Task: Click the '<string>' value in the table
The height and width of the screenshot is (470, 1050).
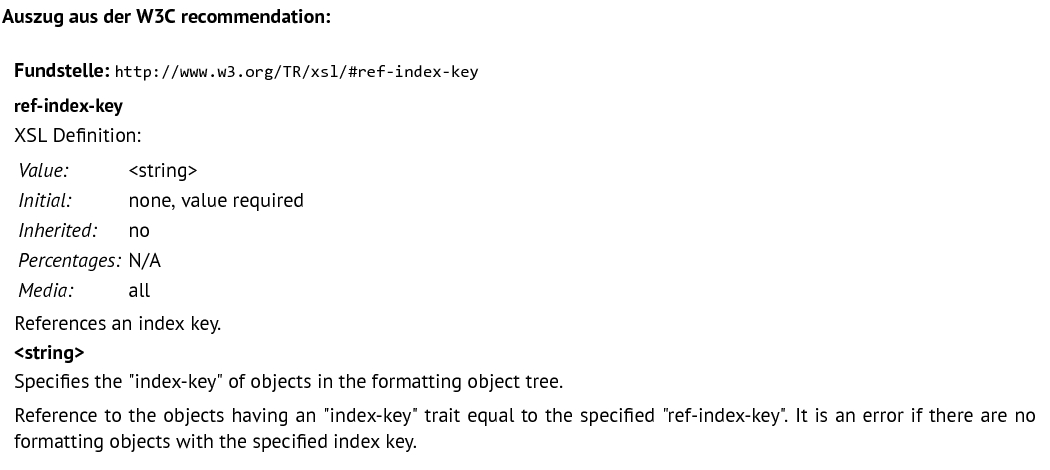Action: (x=163, y=171)
